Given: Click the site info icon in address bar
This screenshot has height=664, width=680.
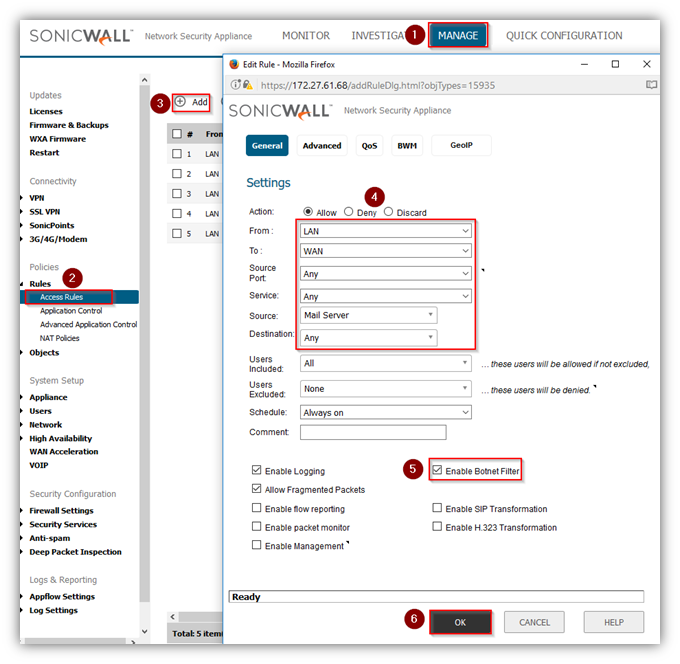Looking at the screenshot, I should 235,85.
